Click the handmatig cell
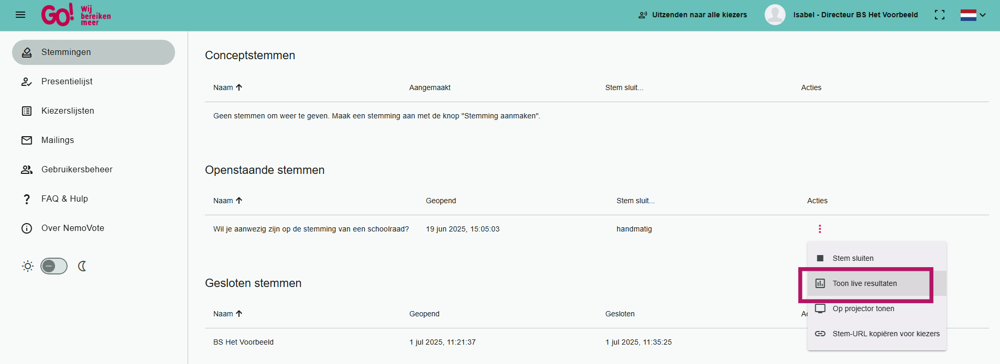The height and width of the screenshot is (364, 1000). [634, 229]
